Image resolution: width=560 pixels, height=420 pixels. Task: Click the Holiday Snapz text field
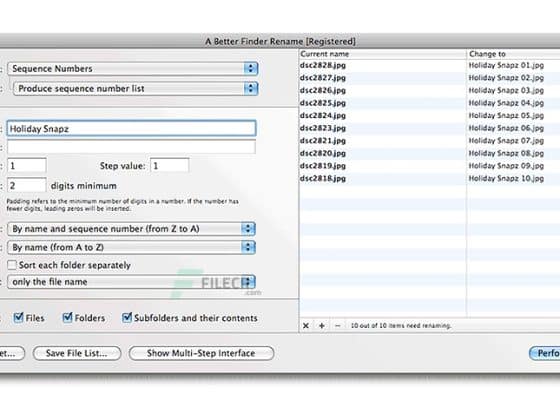pyautogui.click(x=131, y=129)
